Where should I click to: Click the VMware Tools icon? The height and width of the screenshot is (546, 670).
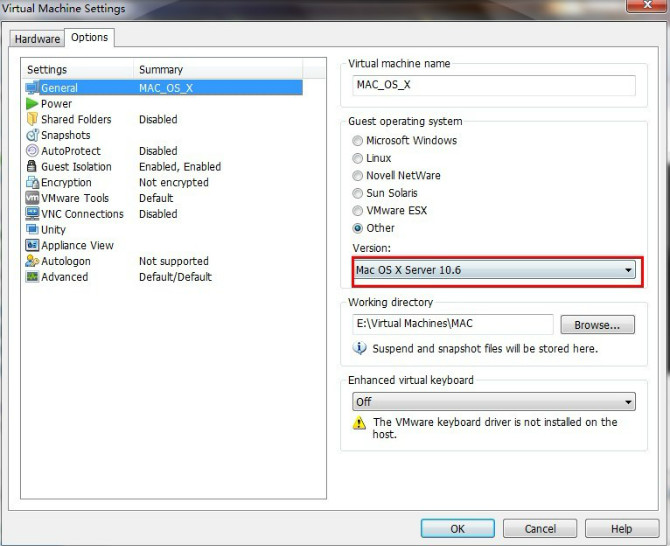coord(32,198)
